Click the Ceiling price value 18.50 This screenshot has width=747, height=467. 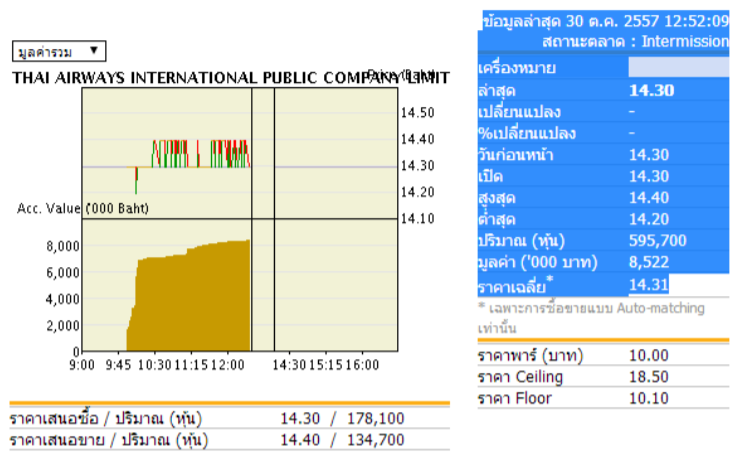coord(649,376)
